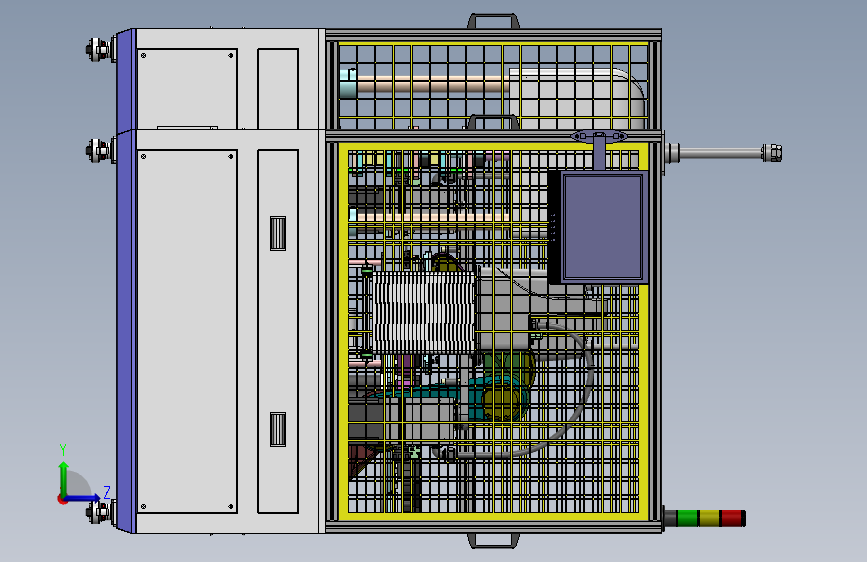The width and height of the screenshot is (867, 562).
Task: Select the monitor mounting bracket above the screen
Action: pyautogui.click(x=599, y=136)
